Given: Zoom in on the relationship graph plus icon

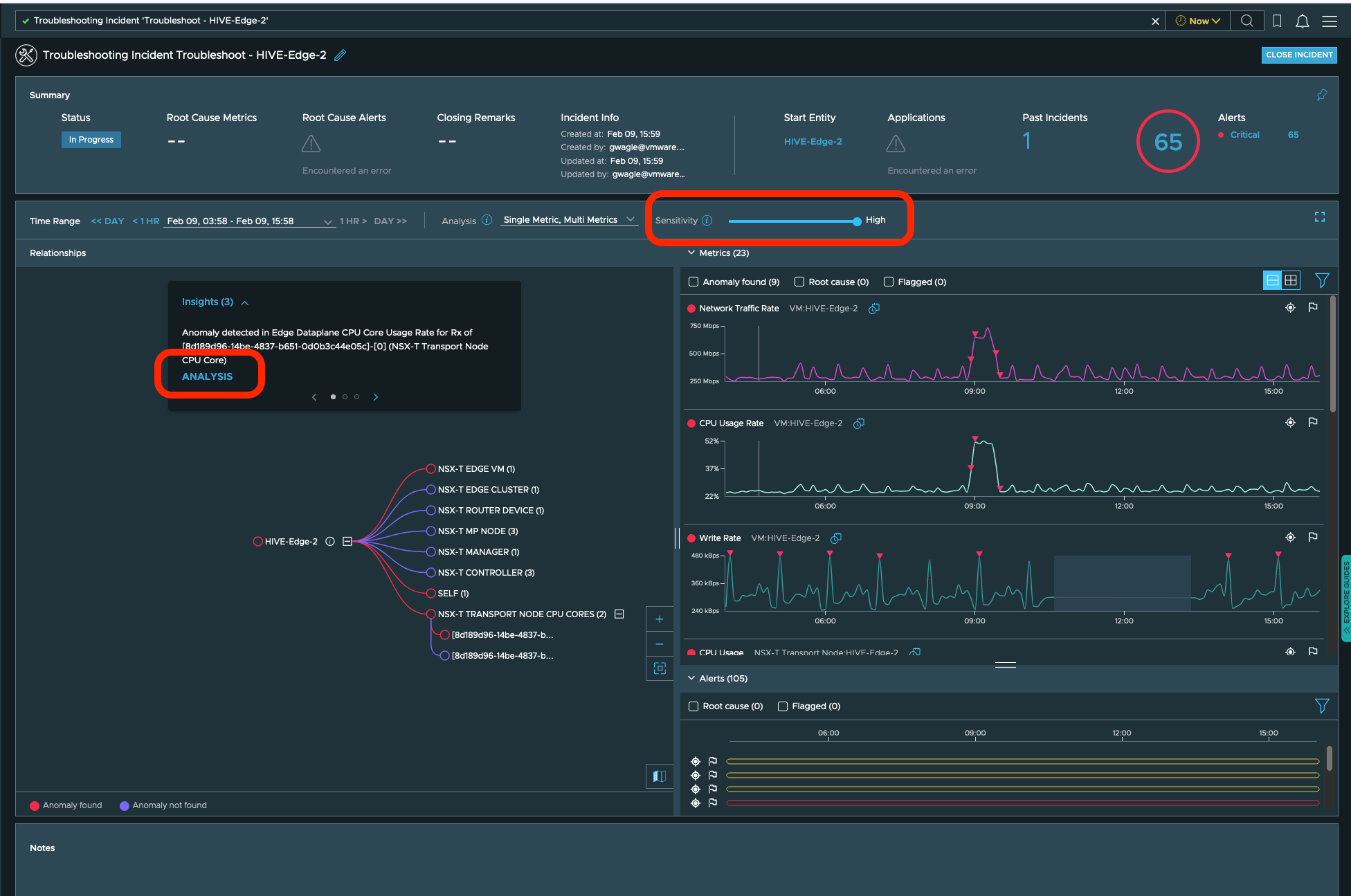Looking at the screenshot, I should [x=660, y=619].
